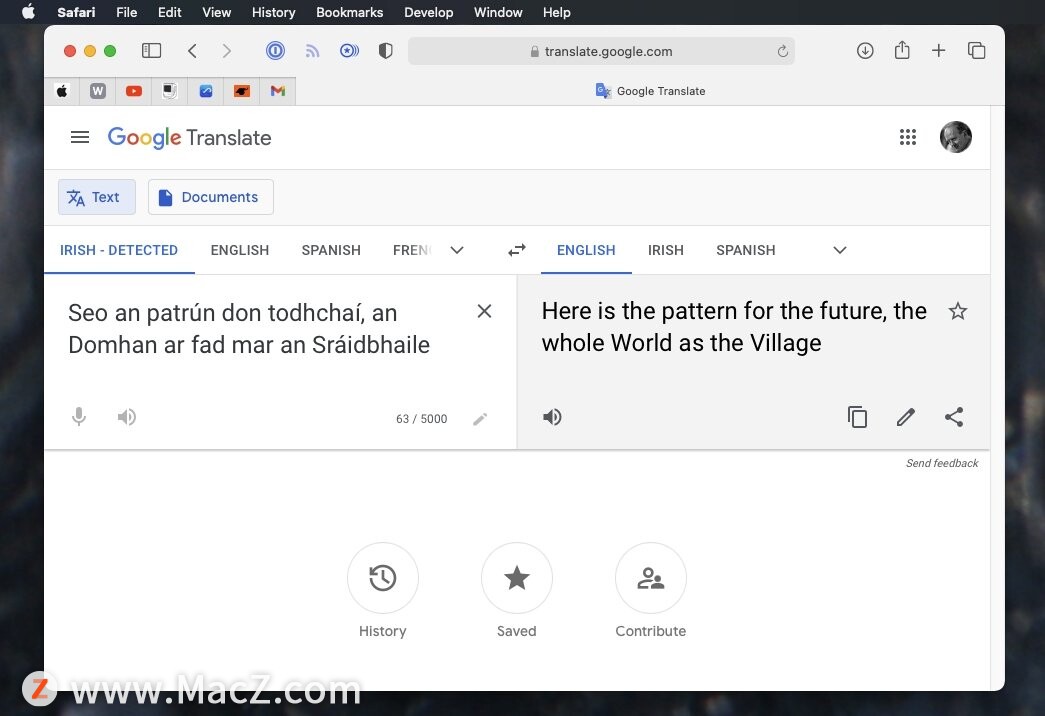Open the Safari share menu

(902, 50)
